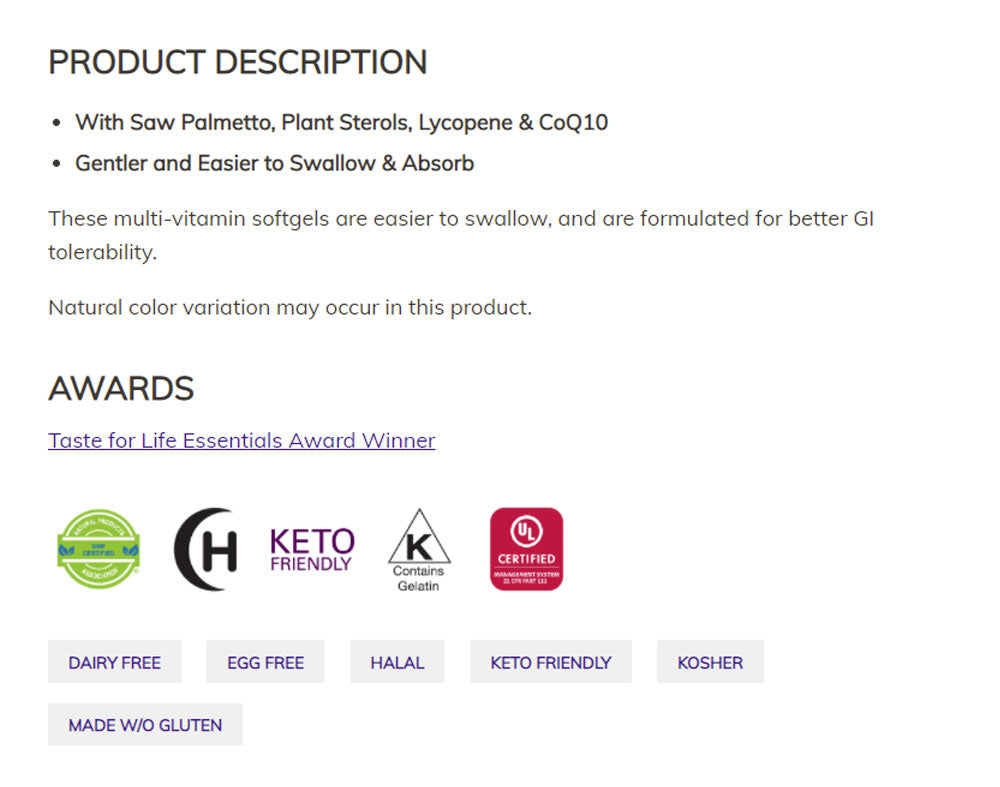Click the green GMP Certified badge
The height and width of the screenshot is (787, 1000).
[99, 548]
